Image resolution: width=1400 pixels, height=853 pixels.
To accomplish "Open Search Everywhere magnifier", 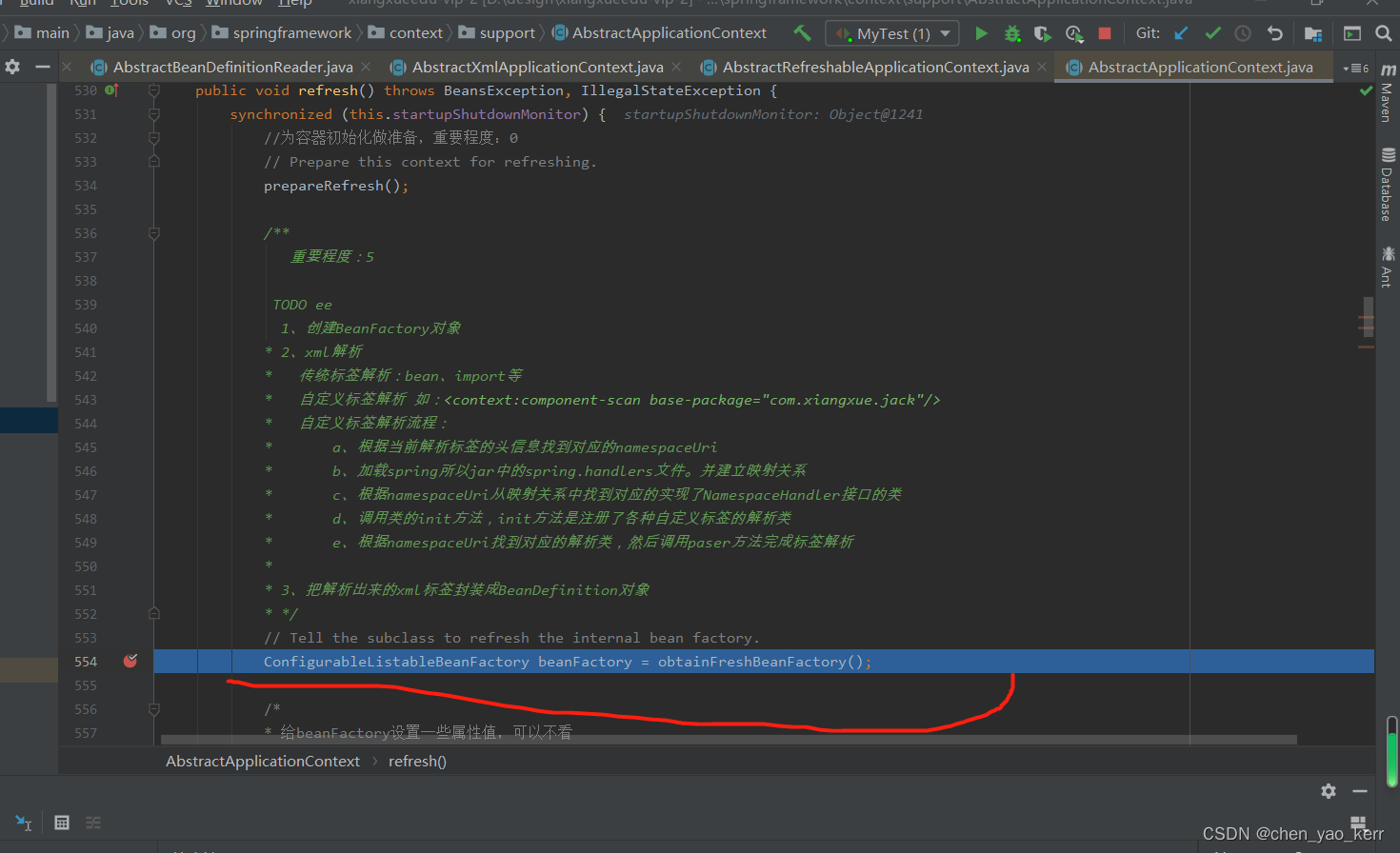I will [x=1383, y=33].
